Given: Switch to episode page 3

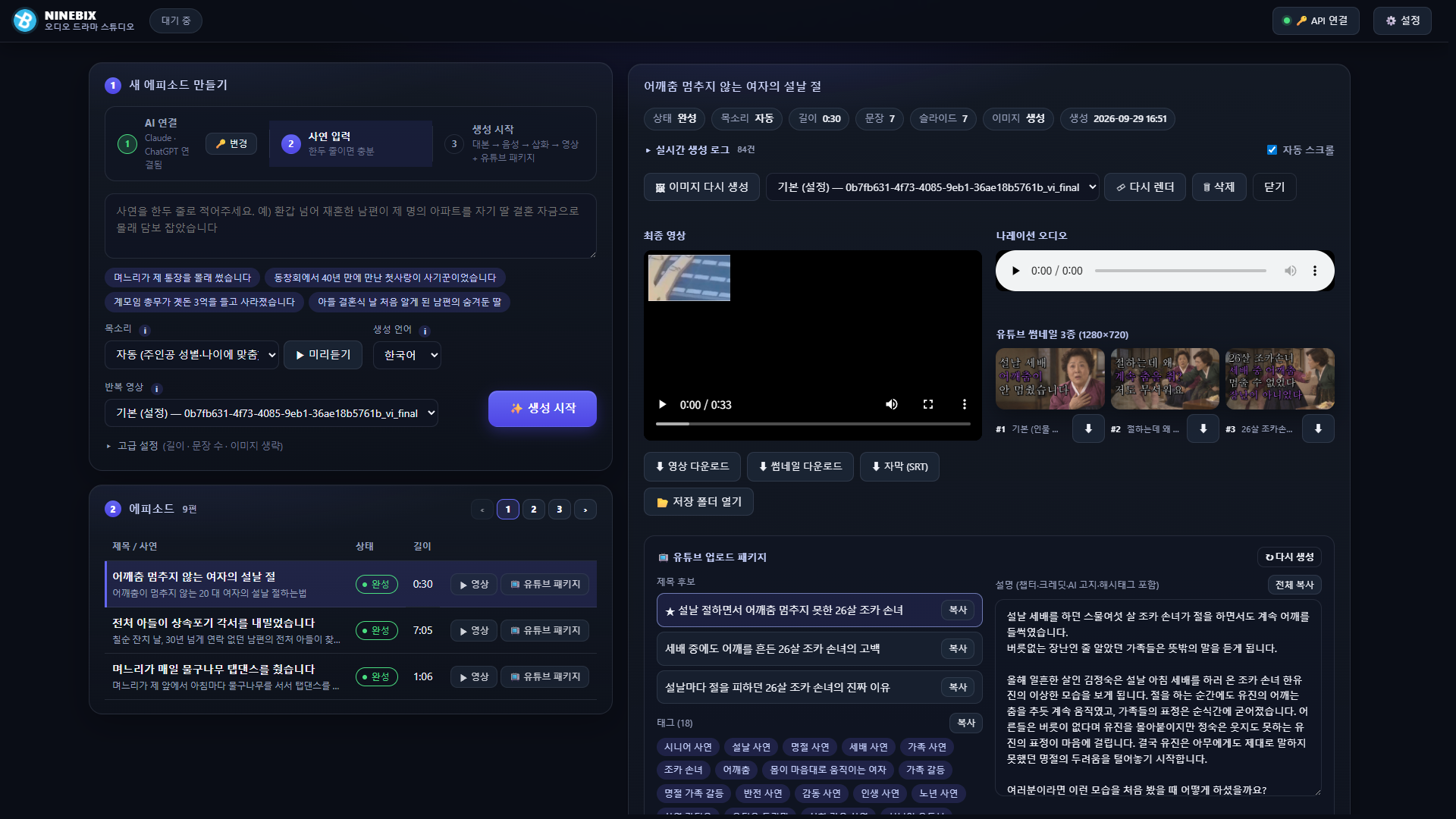Looking at the screenshot, I should click(x=560, y=510).
